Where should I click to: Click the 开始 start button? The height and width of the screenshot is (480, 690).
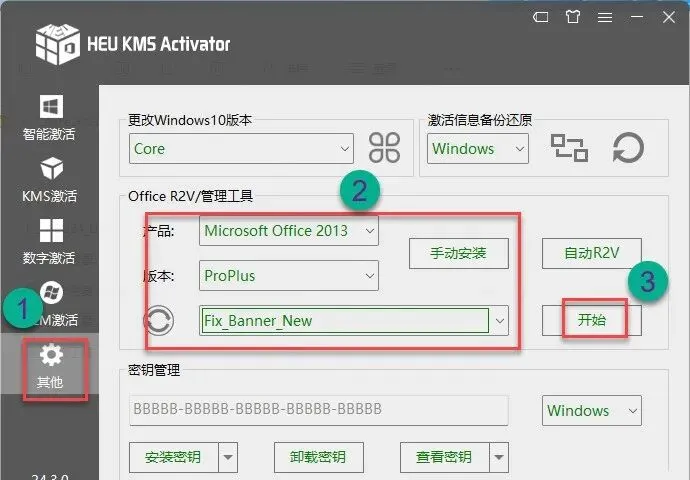coord(592,320)
